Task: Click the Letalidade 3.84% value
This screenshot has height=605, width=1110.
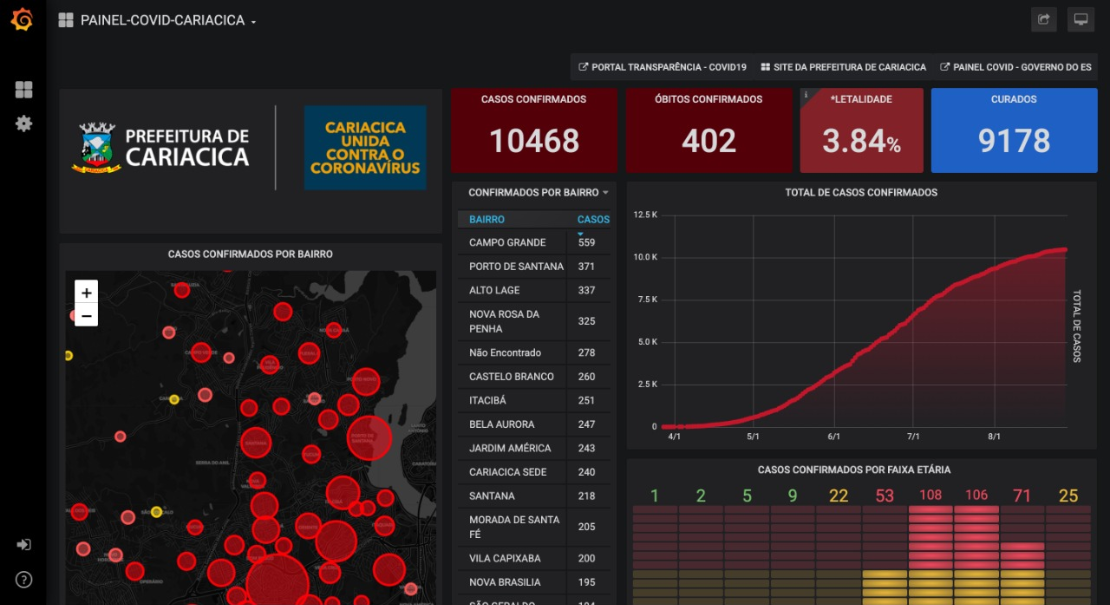Action: [862, 142]
